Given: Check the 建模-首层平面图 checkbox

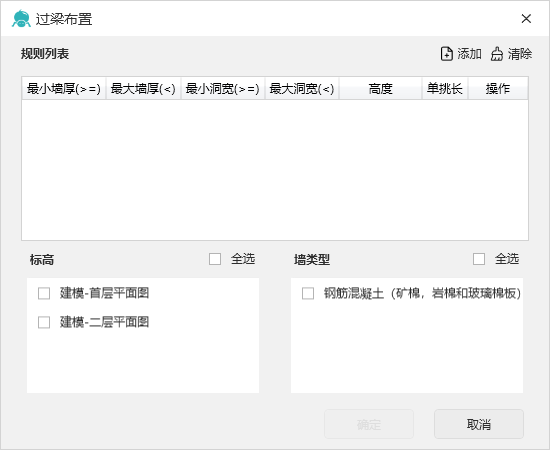Looking at the screenshot, I should click(44, 293).
